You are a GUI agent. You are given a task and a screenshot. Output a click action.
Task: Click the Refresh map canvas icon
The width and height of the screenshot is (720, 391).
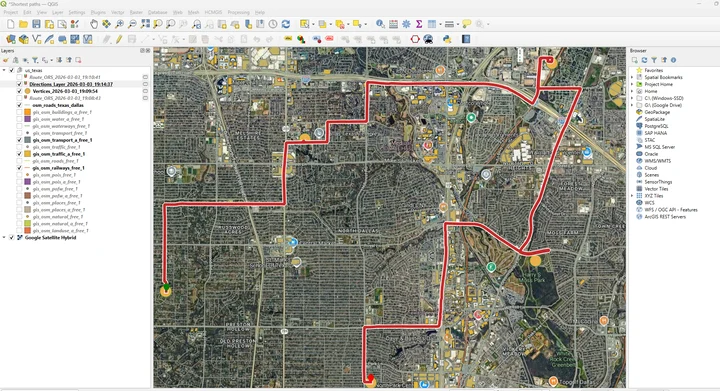(x=286, y=24)
